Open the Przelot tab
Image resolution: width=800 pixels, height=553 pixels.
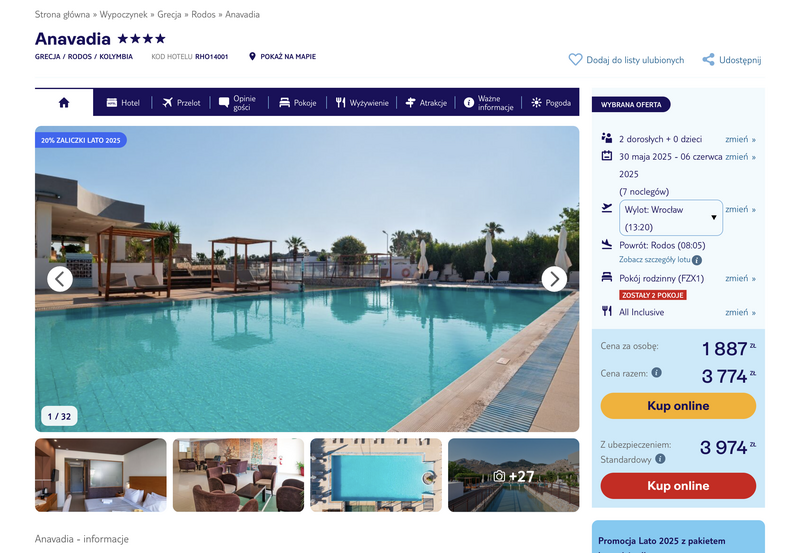(181, 103)
